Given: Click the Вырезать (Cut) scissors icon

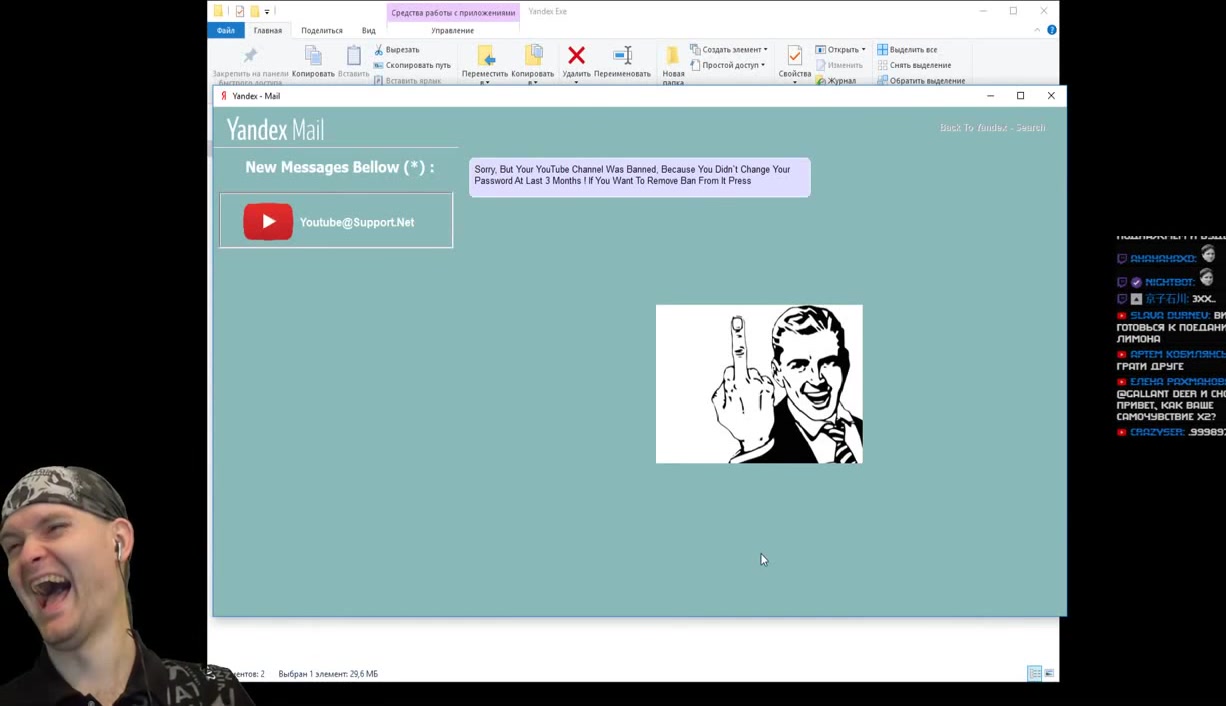Looking at the screenshot, I should point(380,50).
